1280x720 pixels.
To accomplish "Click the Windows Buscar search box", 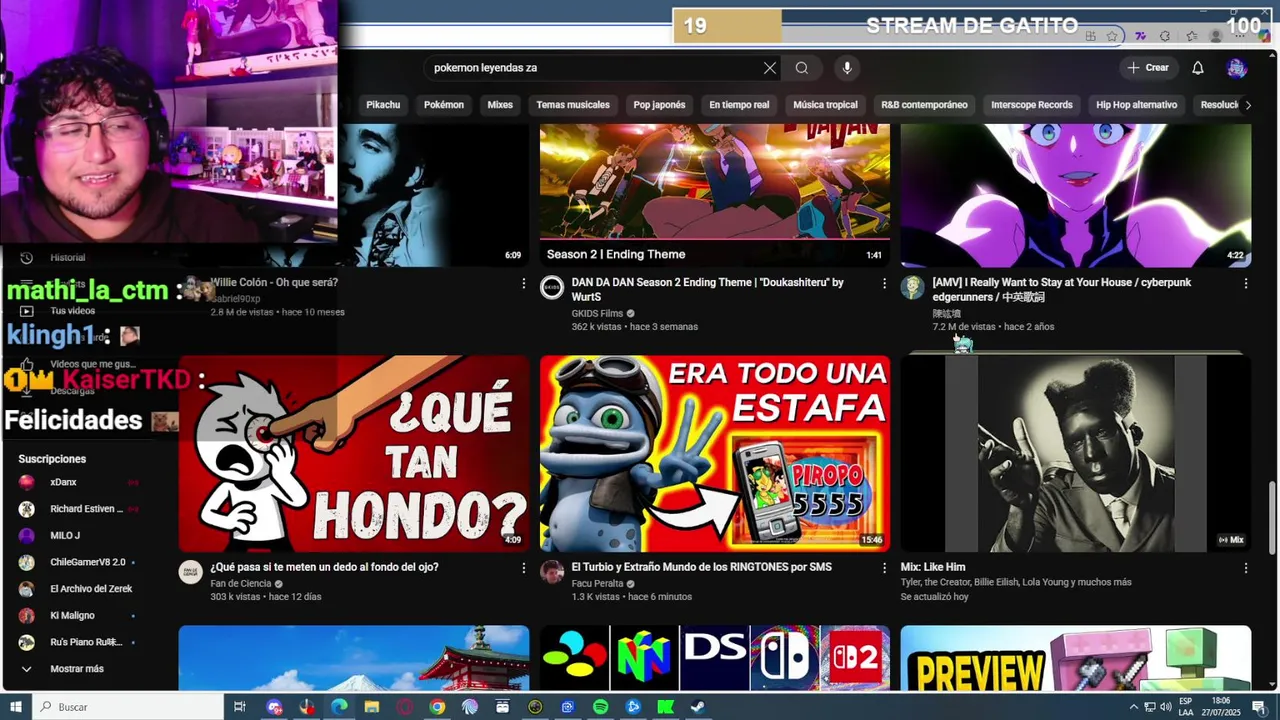I will point(129,707).
